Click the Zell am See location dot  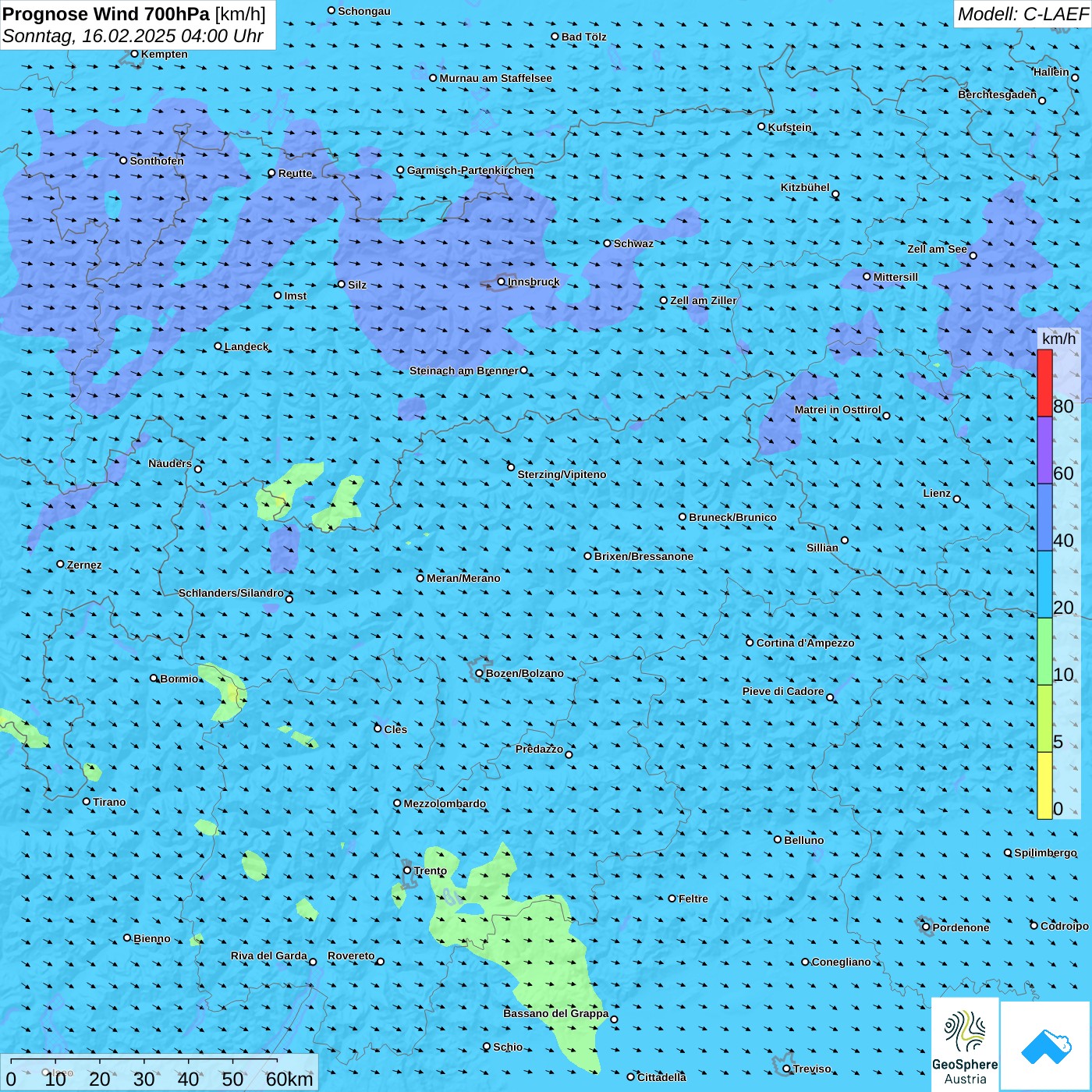coord(973,255)
